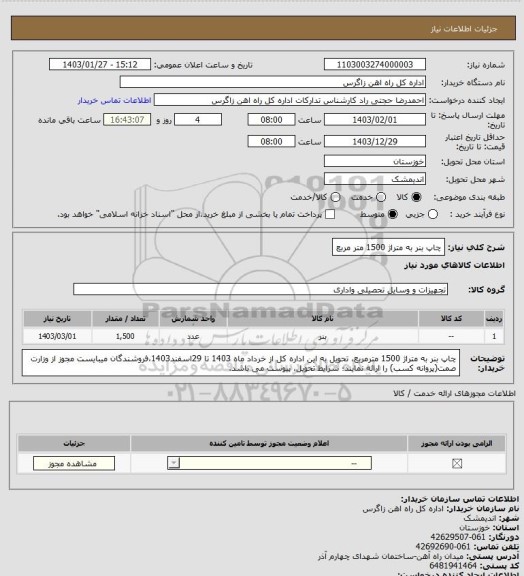
Task: Click the price validity time 08:00 field
Action: [x=271, y=141]
